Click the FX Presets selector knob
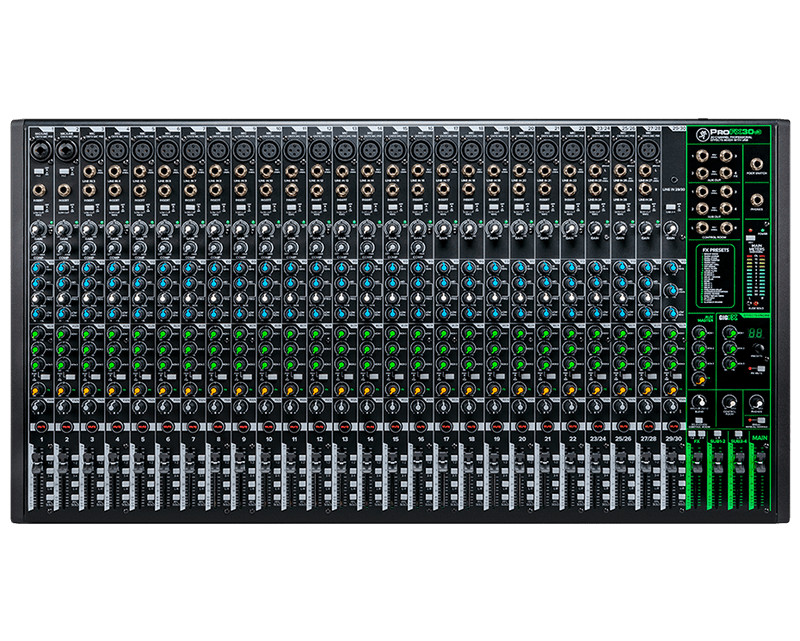Screen dimensions: 800x641 tap(759, 348)
